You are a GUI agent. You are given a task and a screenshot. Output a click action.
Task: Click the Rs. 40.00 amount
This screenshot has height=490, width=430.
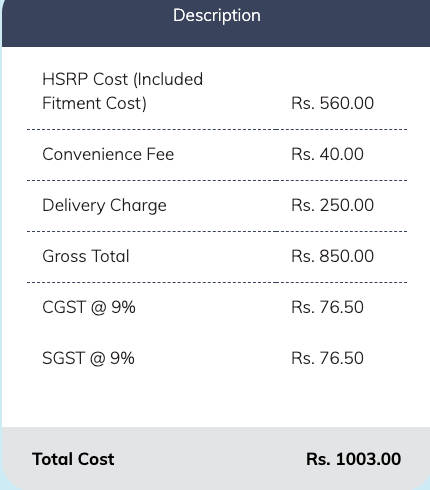[327, 154]
